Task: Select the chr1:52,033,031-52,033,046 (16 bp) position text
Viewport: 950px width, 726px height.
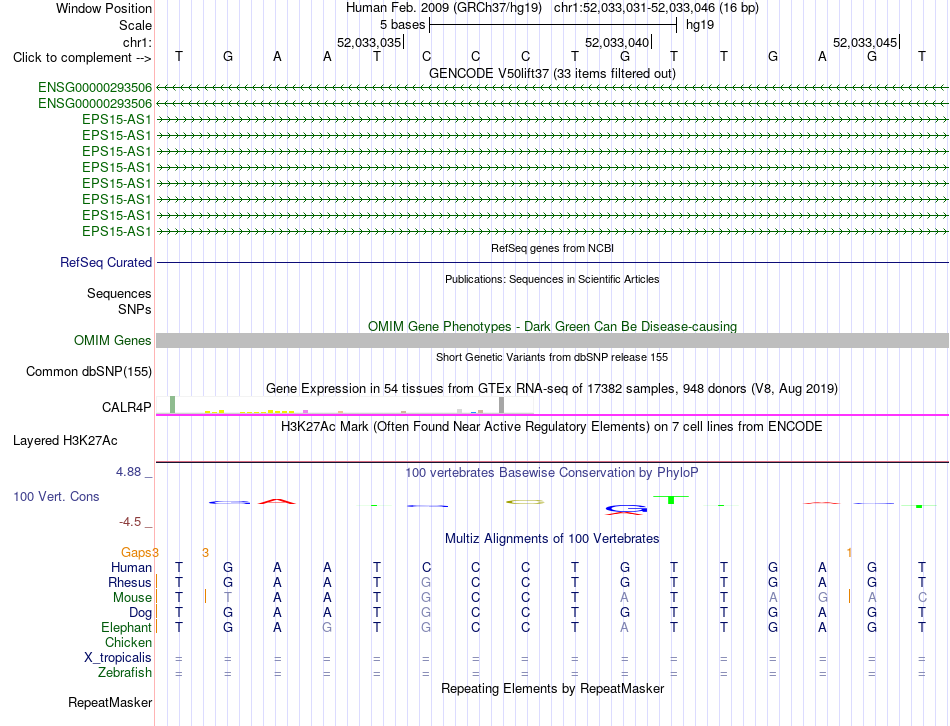Action: click(x=656, y=8)
